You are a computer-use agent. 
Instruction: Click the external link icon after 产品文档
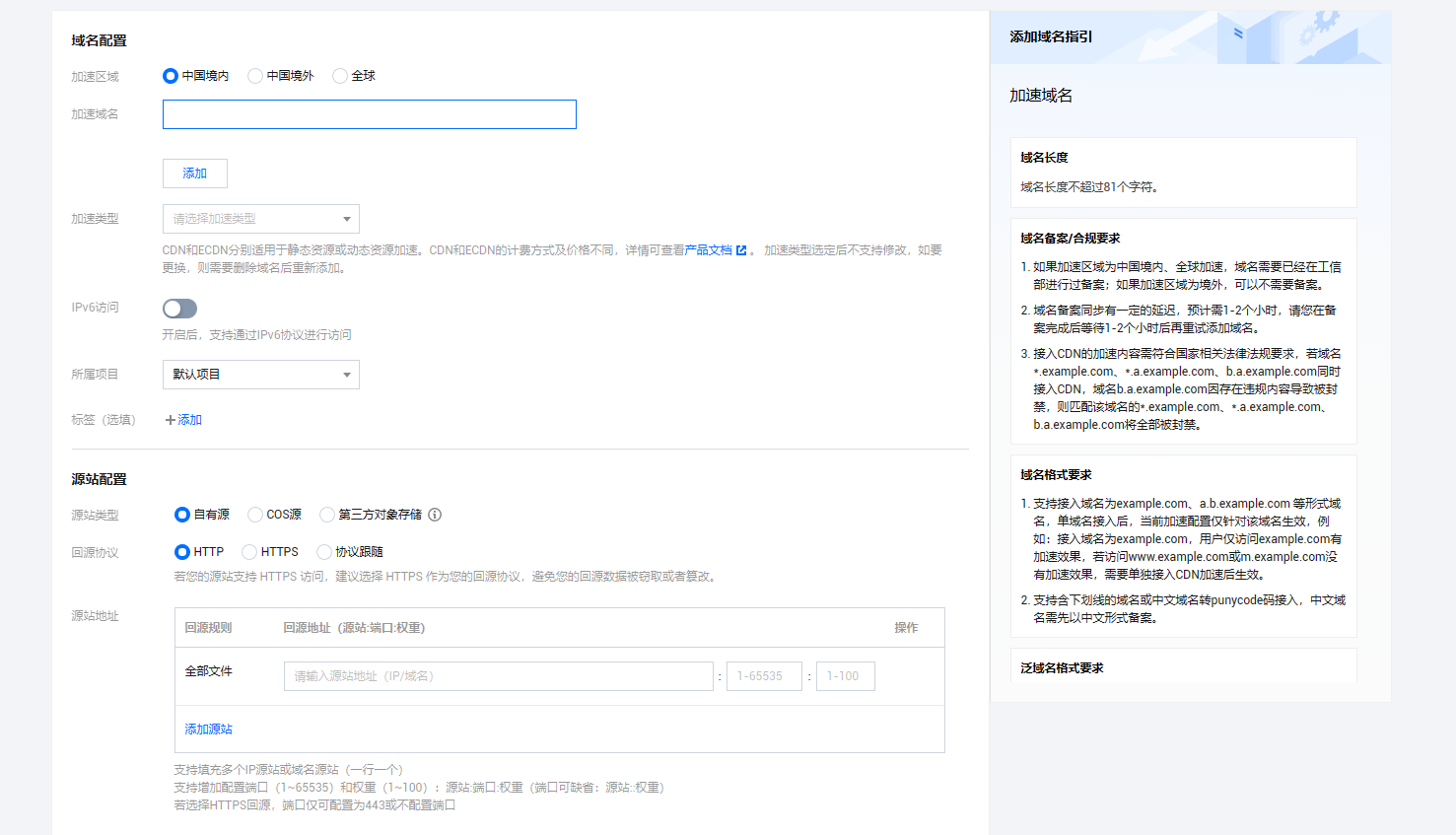tap(741, 250)
